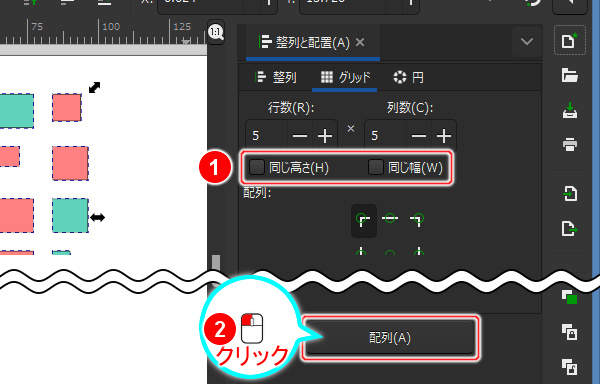This screenshot has height=384, width=600.
Task: Click the green square beside the horizontal handle
Action: click(x=70, y=215)
